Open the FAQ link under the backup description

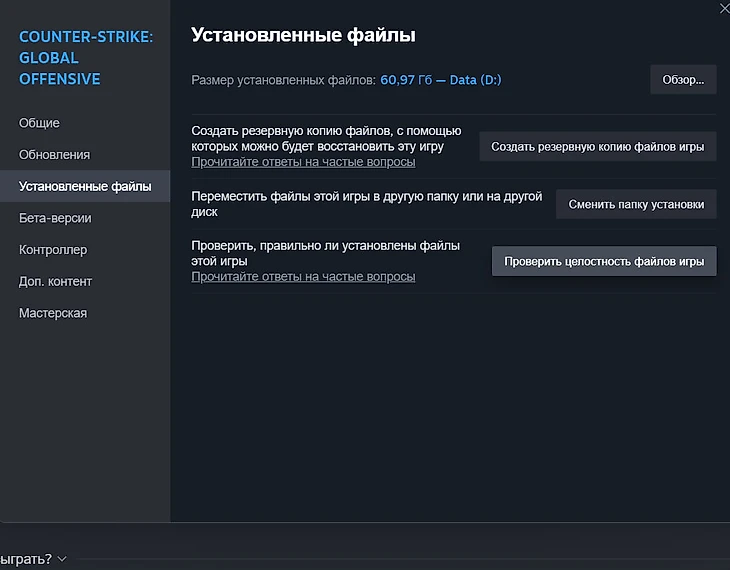pos(303,161)
